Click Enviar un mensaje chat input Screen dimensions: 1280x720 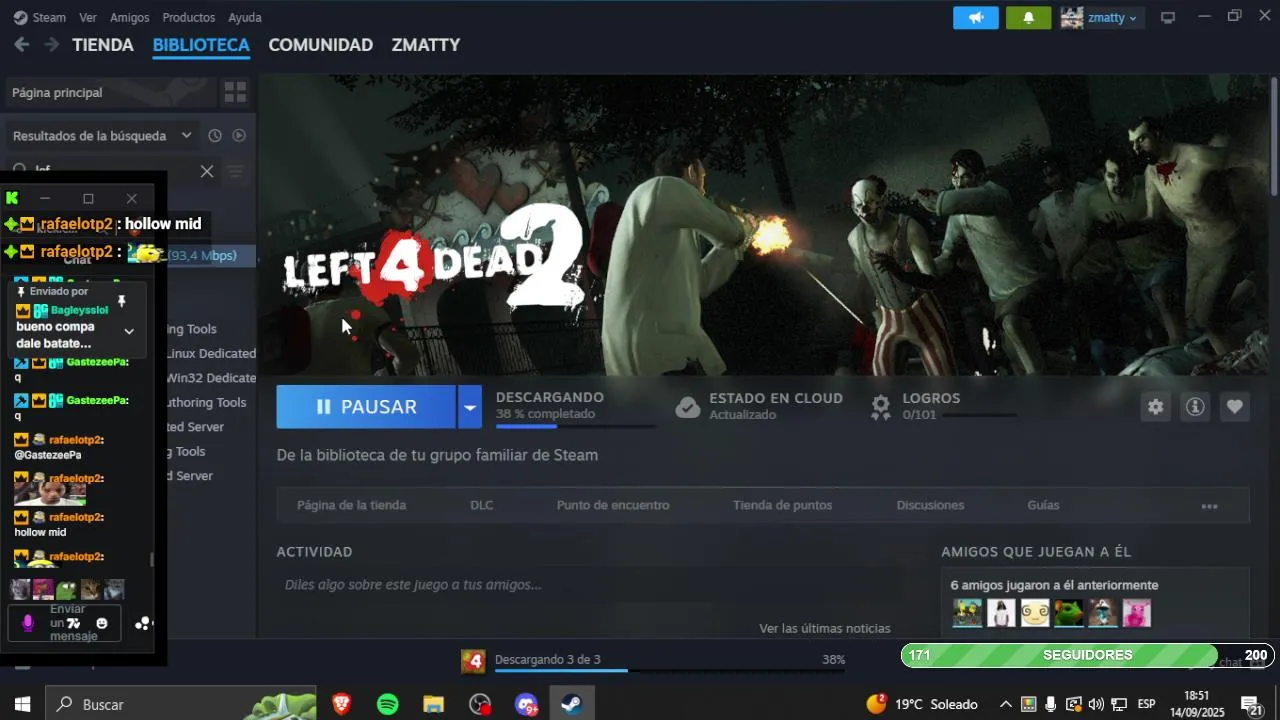(64, 623)
